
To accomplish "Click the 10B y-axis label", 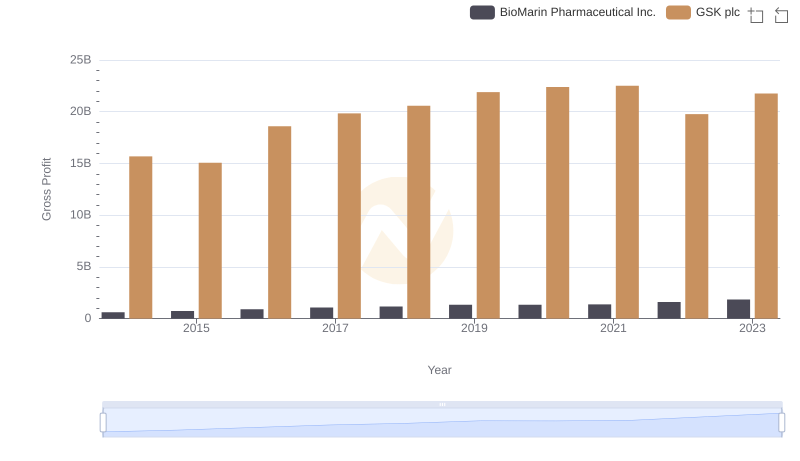I will tap(81, 215).
